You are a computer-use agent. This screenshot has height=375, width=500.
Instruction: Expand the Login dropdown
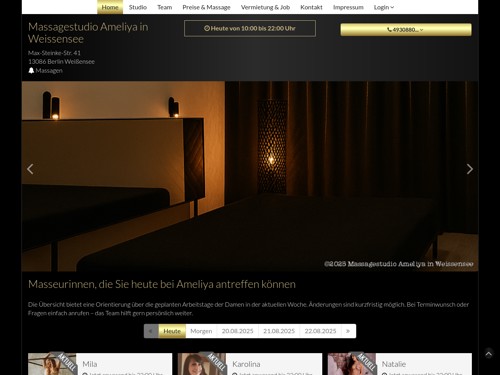pos(384,7)
